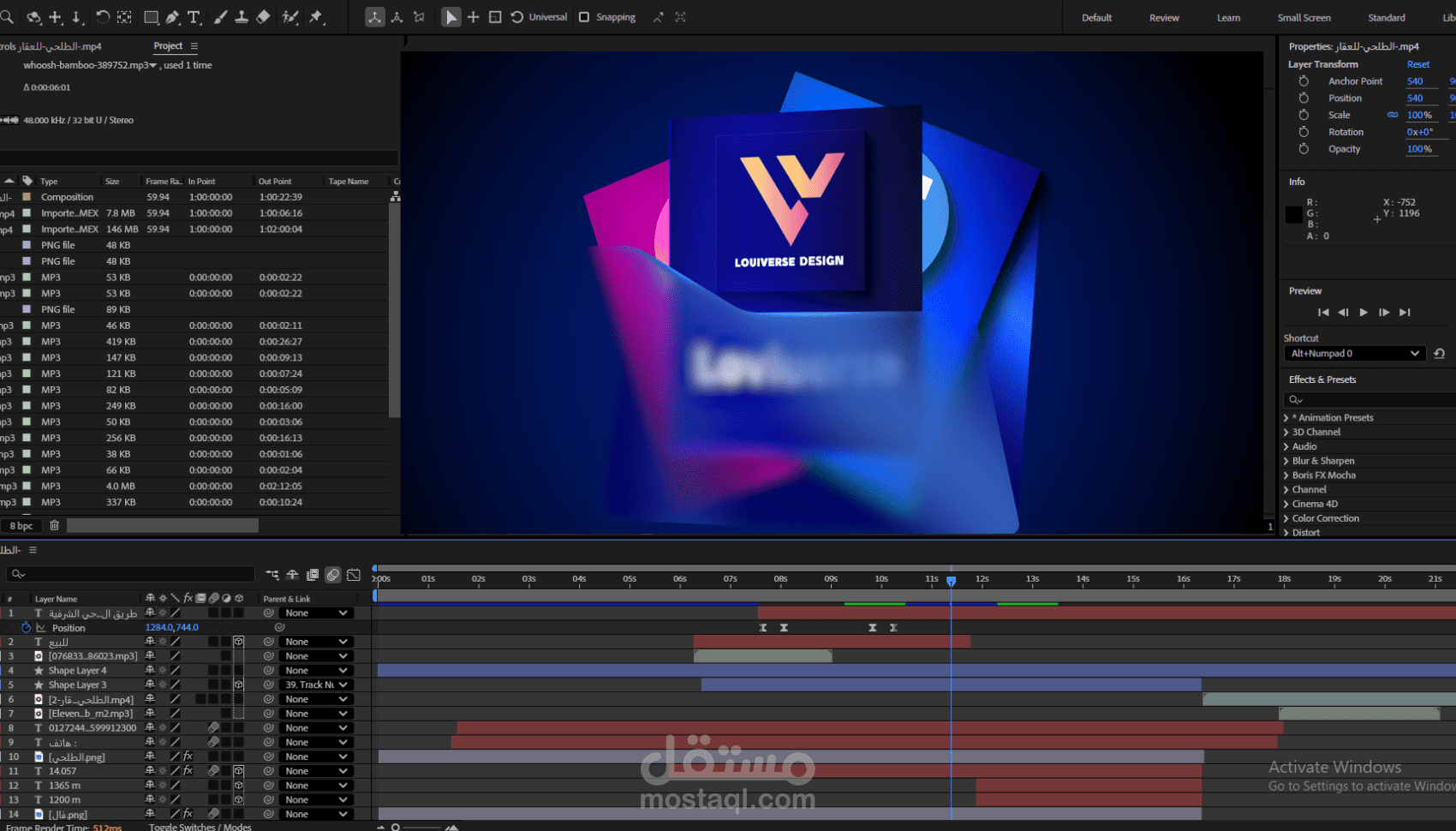Click Toggle Switches / Modes button
Screen dimensions: 1456x831
(x=200, y=827)
